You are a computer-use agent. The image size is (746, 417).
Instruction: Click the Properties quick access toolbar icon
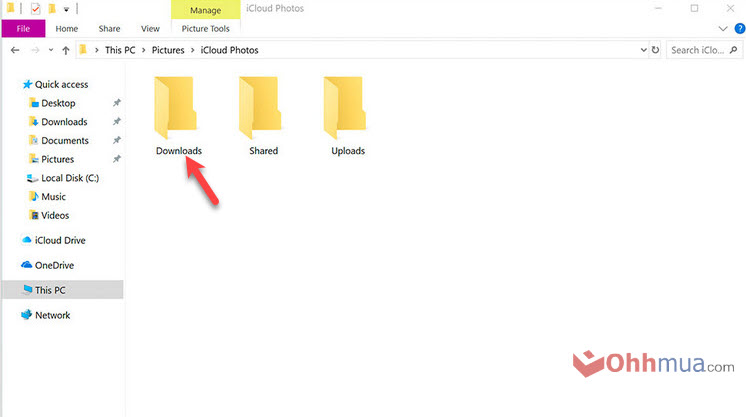[35, 9]
